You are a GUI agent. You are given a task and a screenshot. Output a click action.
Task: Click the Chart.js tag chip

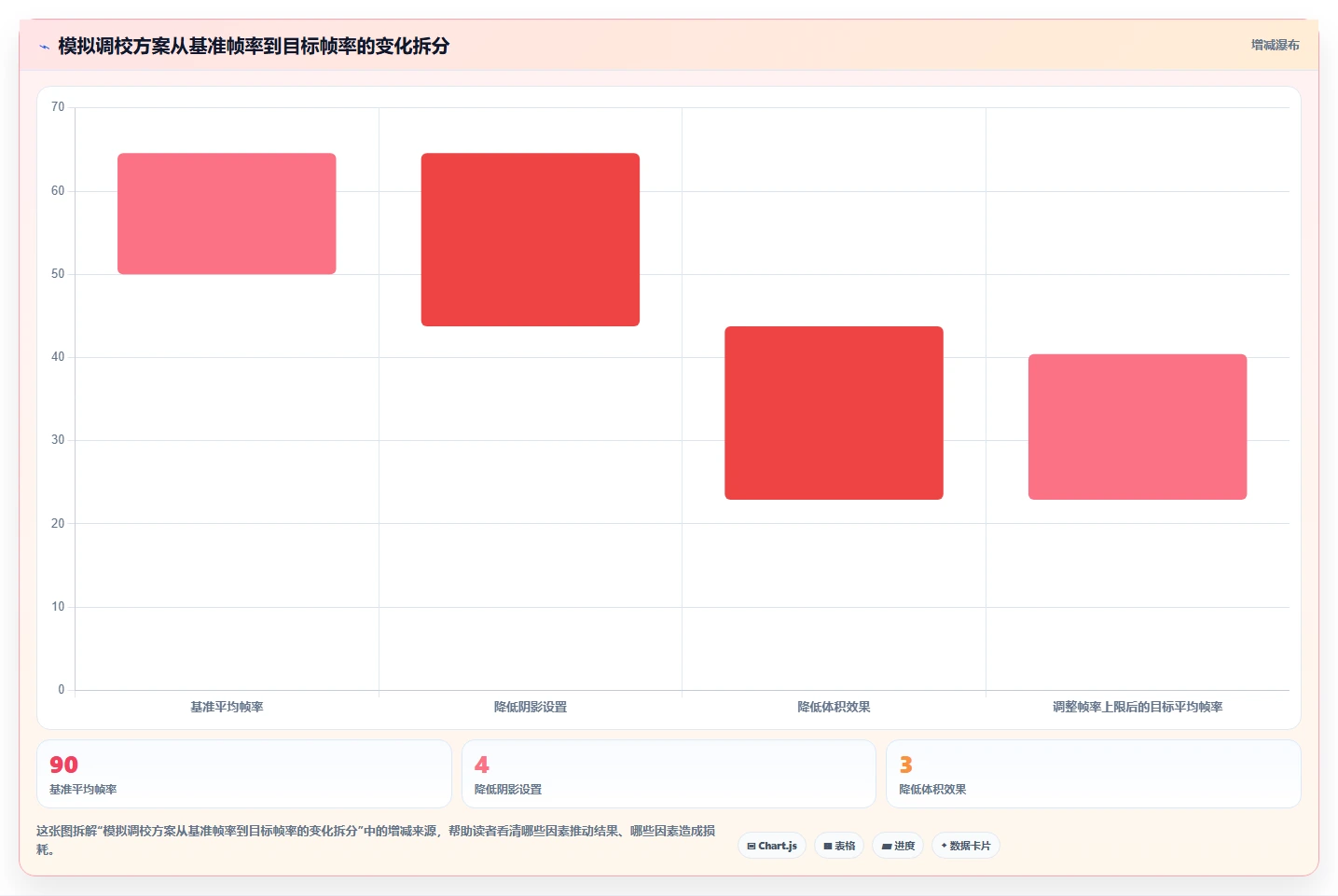pyautogui.click(x=772, y=846)
